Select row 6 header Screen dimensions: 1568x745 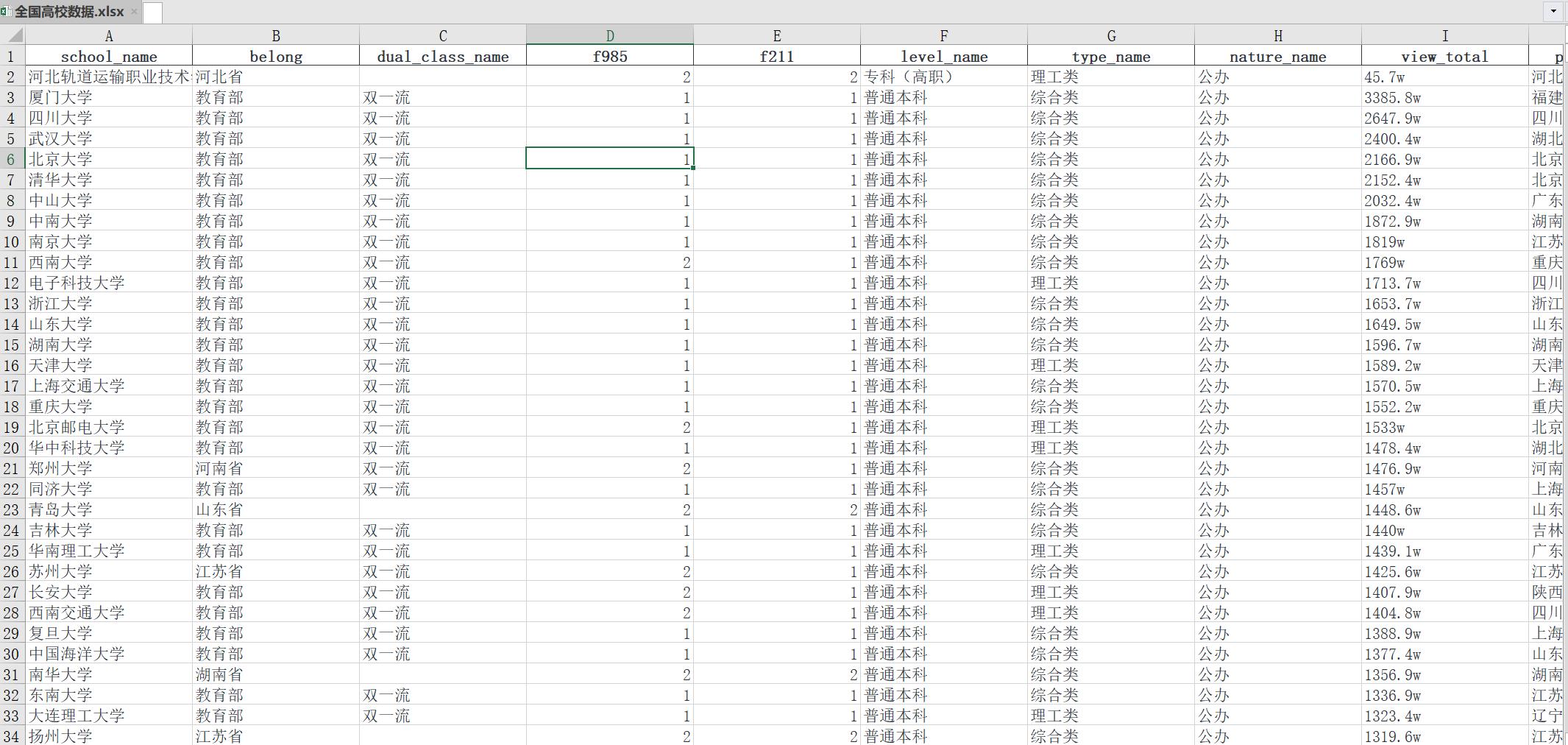pos(13,159)
